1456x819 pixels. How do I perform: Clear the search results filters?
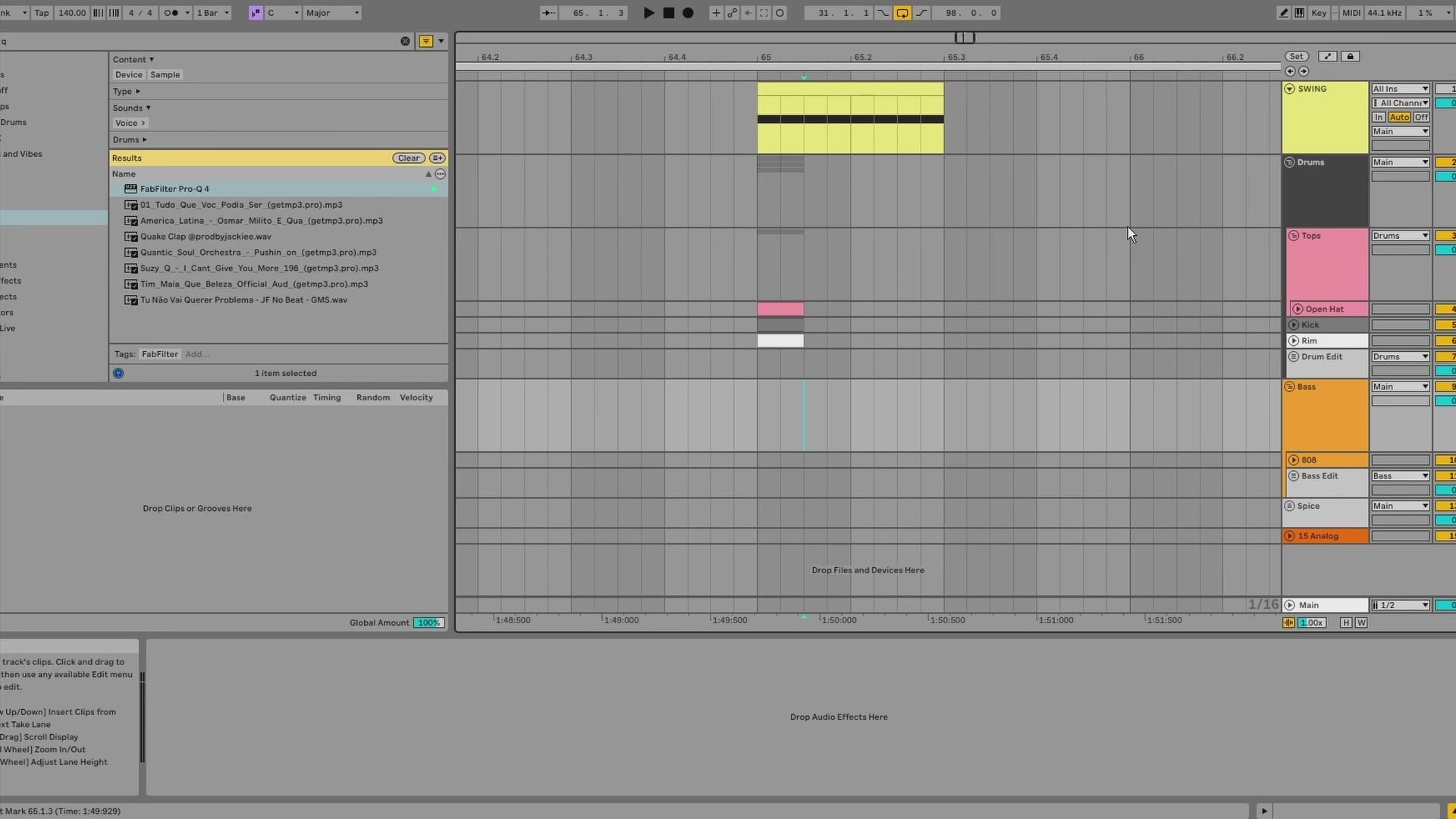click(408, 158)
